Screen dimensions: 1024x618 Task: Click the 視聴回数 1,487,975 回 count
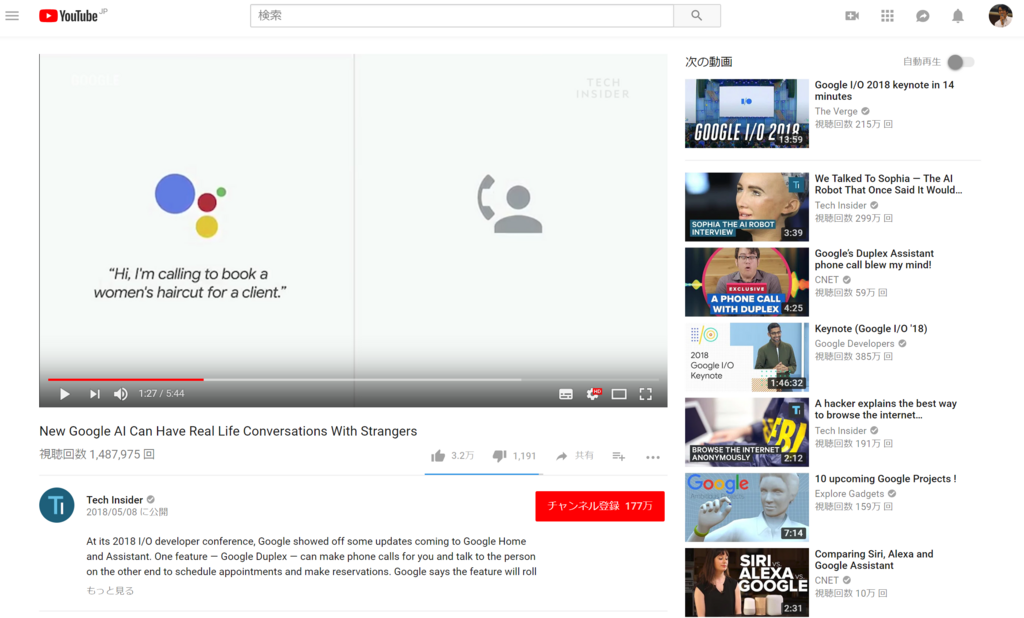point(97,454)
